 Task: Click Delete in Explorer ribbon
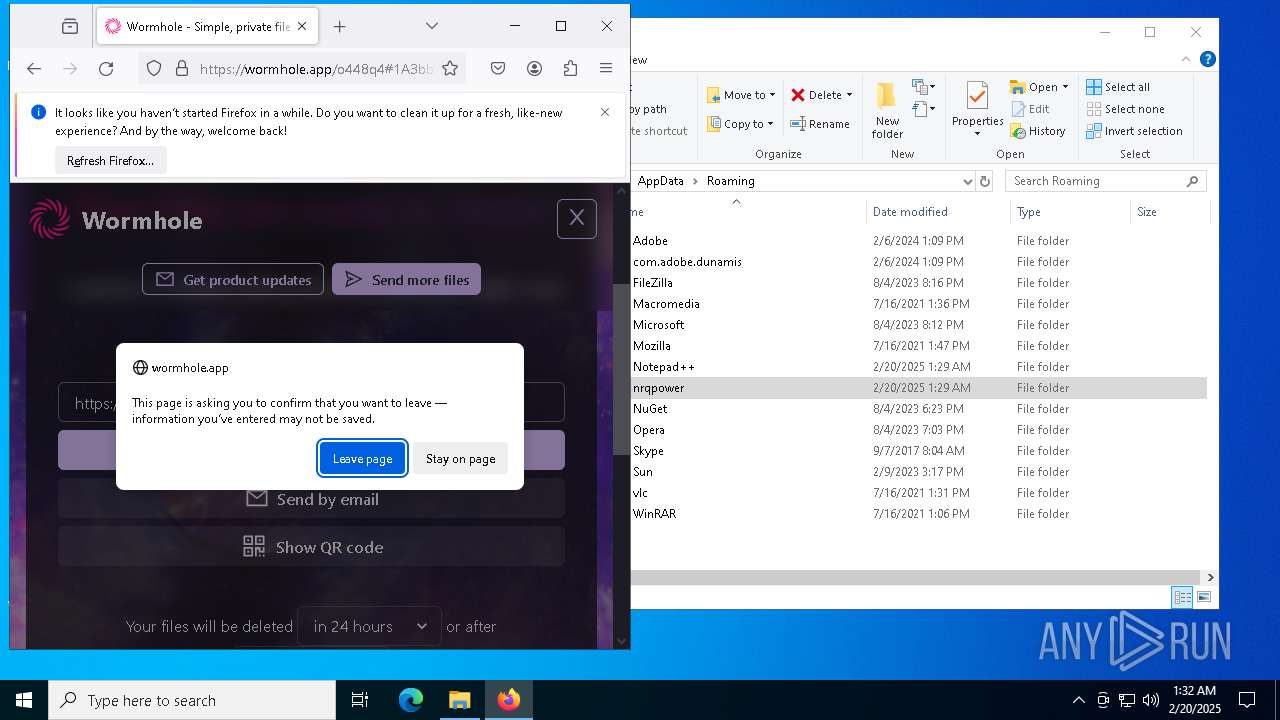[821, 95]
